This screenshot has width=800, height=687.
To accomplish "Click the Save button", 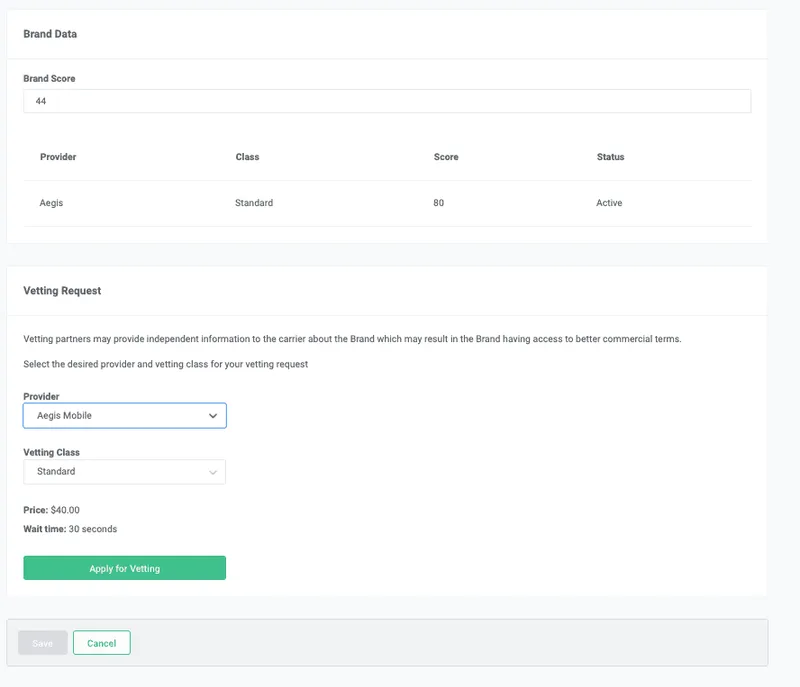I will (x=42, y=643).
